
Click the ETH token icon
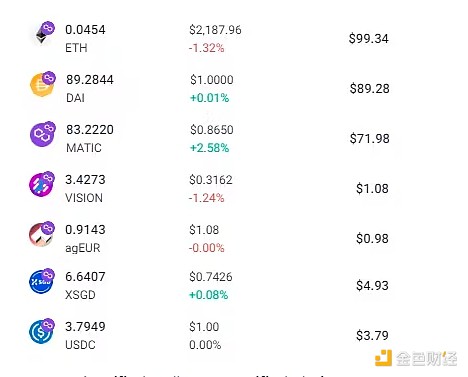44,34
